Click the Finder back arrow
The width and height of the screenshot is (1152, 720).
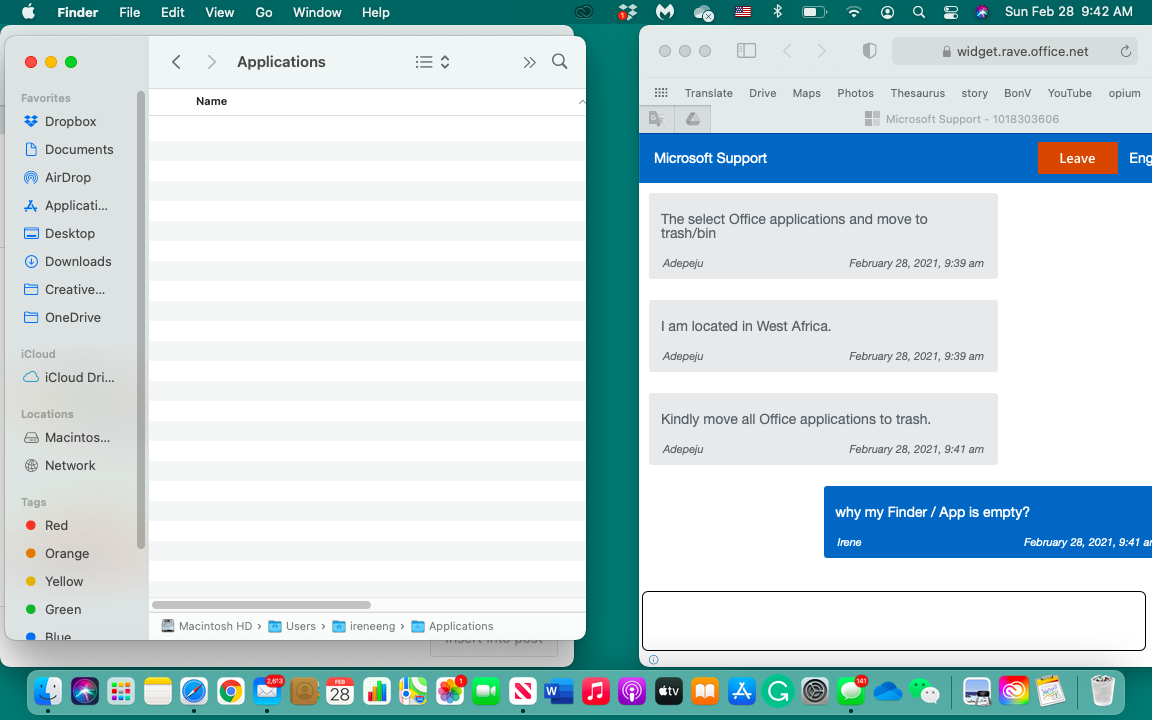[x=176, y=62]
